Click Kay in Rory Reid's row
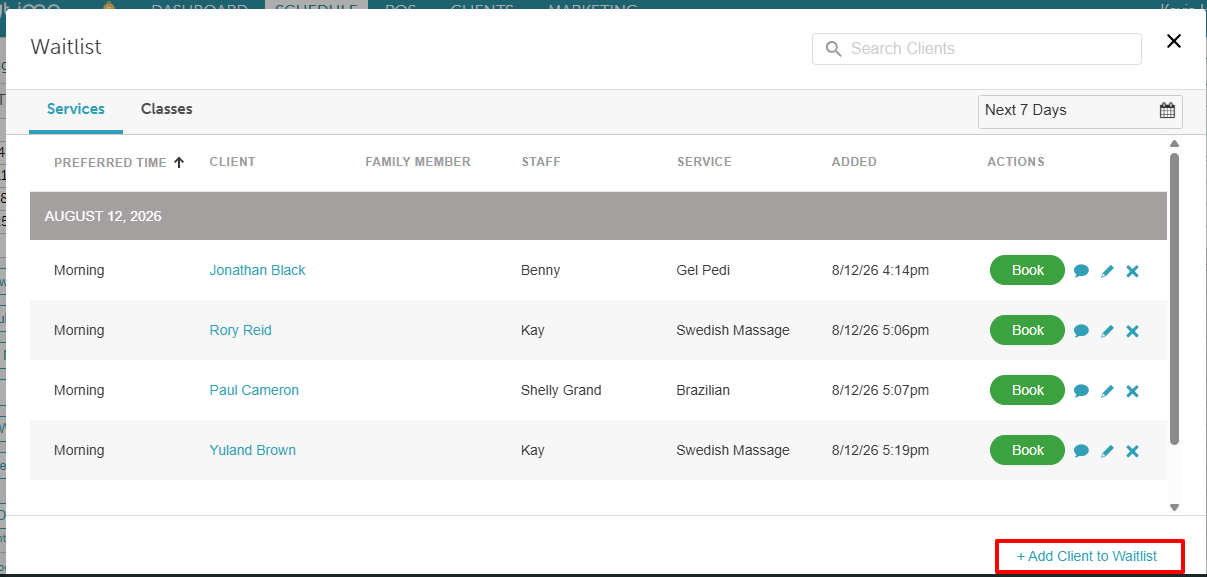1207x577 pixels. click(x=533, y=330)
